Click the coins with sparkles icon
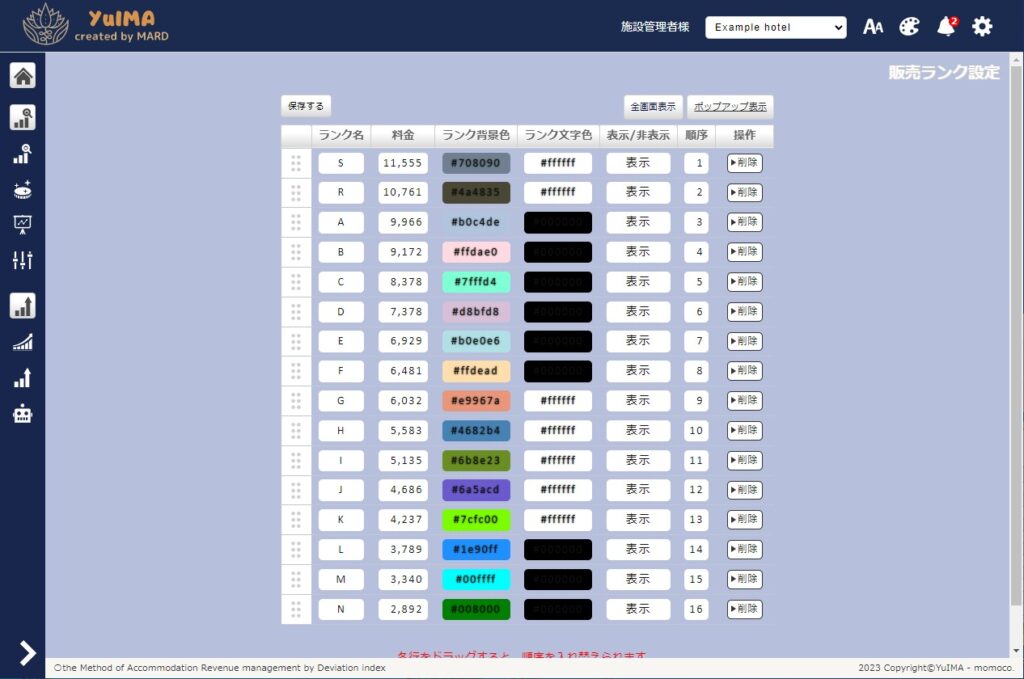Viewport: 1024px width, 679px height. tap(22, 190)
